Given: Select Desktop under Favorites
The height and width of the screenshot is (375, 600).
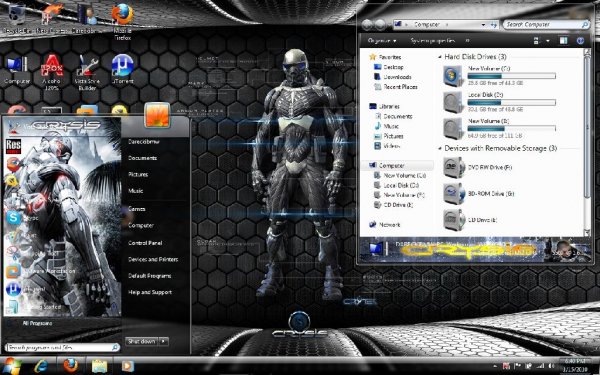Looking at the screenshot, I should [389, 67].
